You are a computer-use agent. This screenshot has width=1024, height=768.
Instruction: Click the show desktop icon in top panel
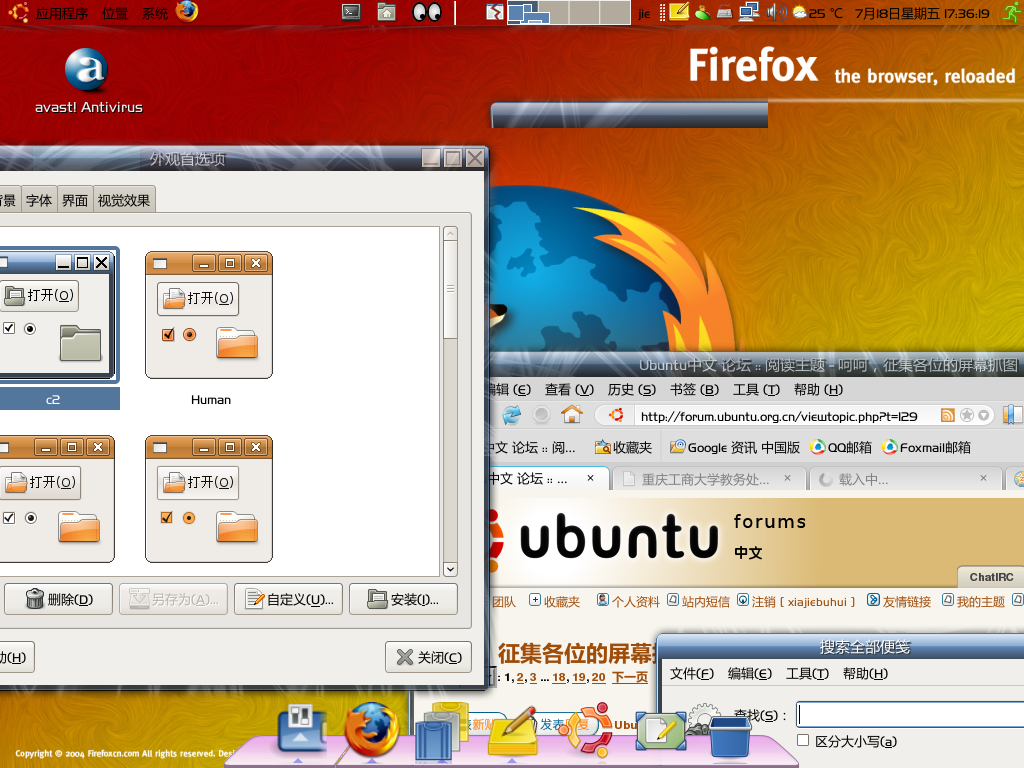tap(495, 12)
